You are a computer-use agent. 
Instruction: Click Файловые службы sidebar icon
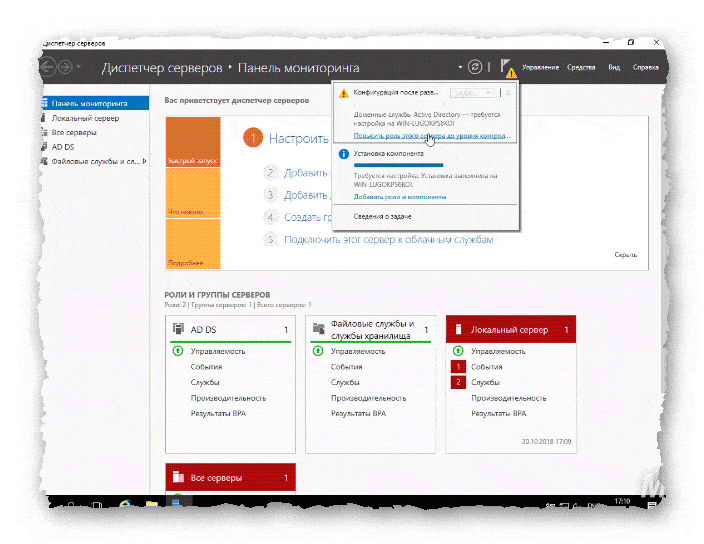pos(44,161)
